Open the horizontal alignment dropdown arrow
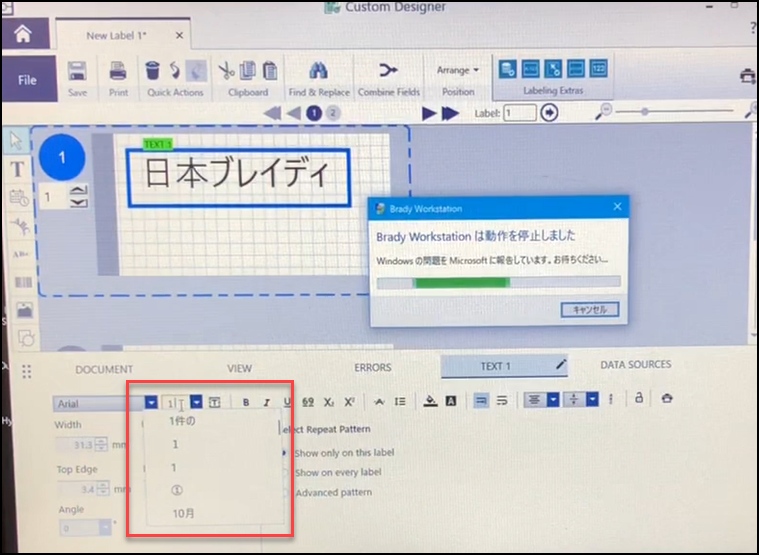Viewport: 759px width, 555px height. [x=553, y=400]
